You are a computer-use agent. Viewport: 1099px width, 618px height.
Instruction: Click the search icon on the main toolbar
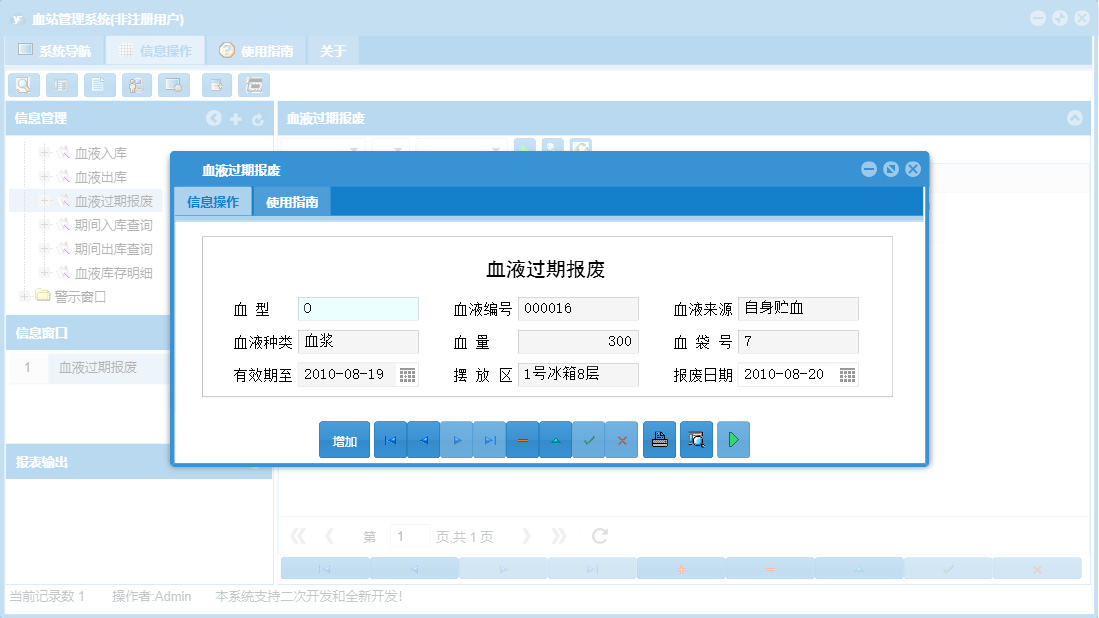click(23, 85)
